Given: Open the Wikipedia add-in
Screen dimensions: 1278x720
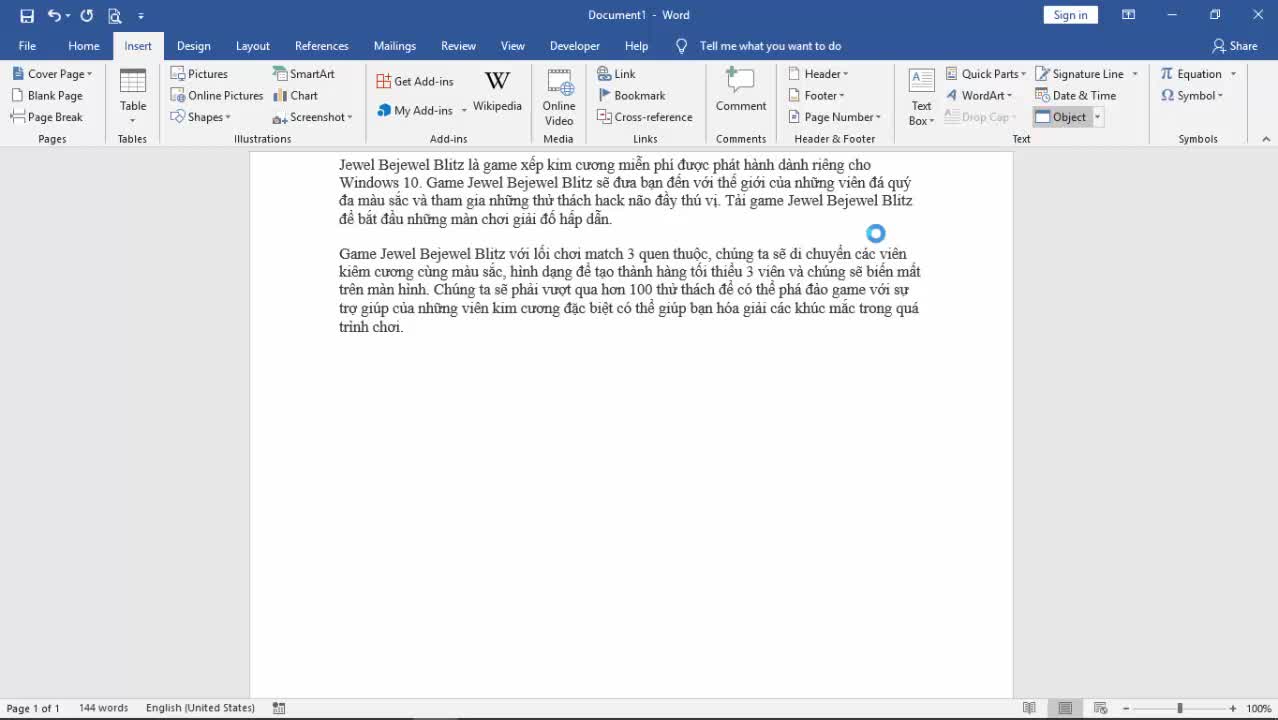Looking at the screenshot, I should [497, 92].
